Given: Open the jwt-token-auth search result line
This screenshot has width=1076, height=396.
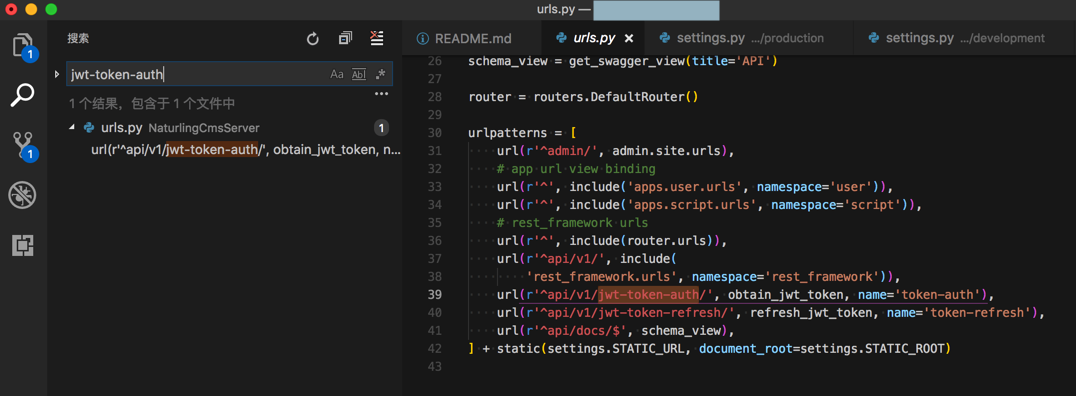Looking at the screenshot, I should (x=246, y=150).
